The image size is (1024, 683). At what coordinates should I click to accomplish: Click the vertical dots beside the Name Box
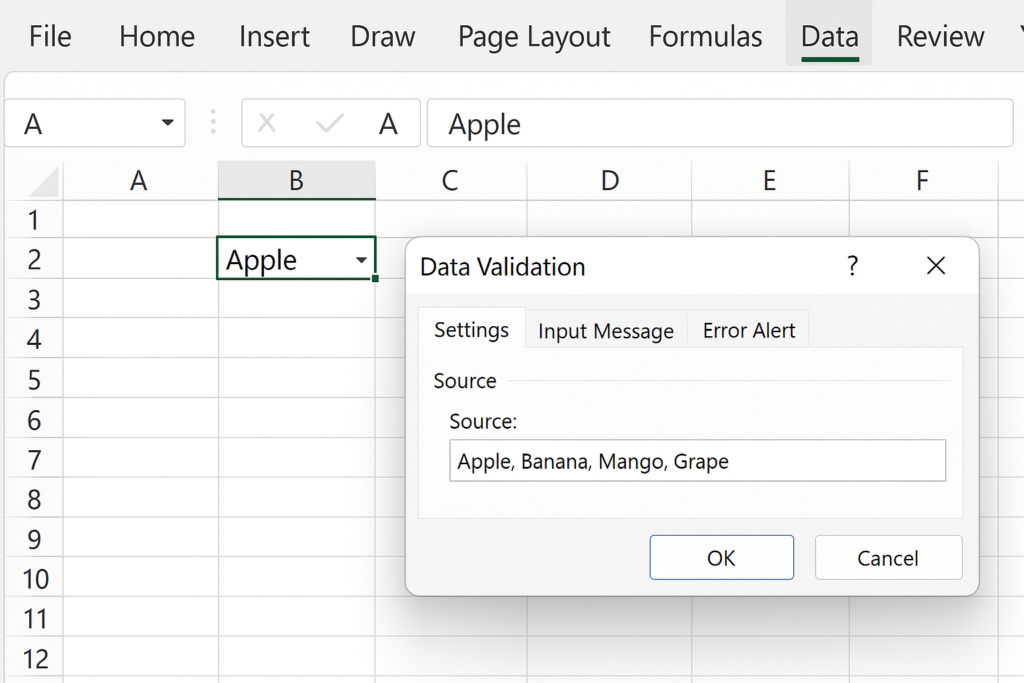click(213, 123)
